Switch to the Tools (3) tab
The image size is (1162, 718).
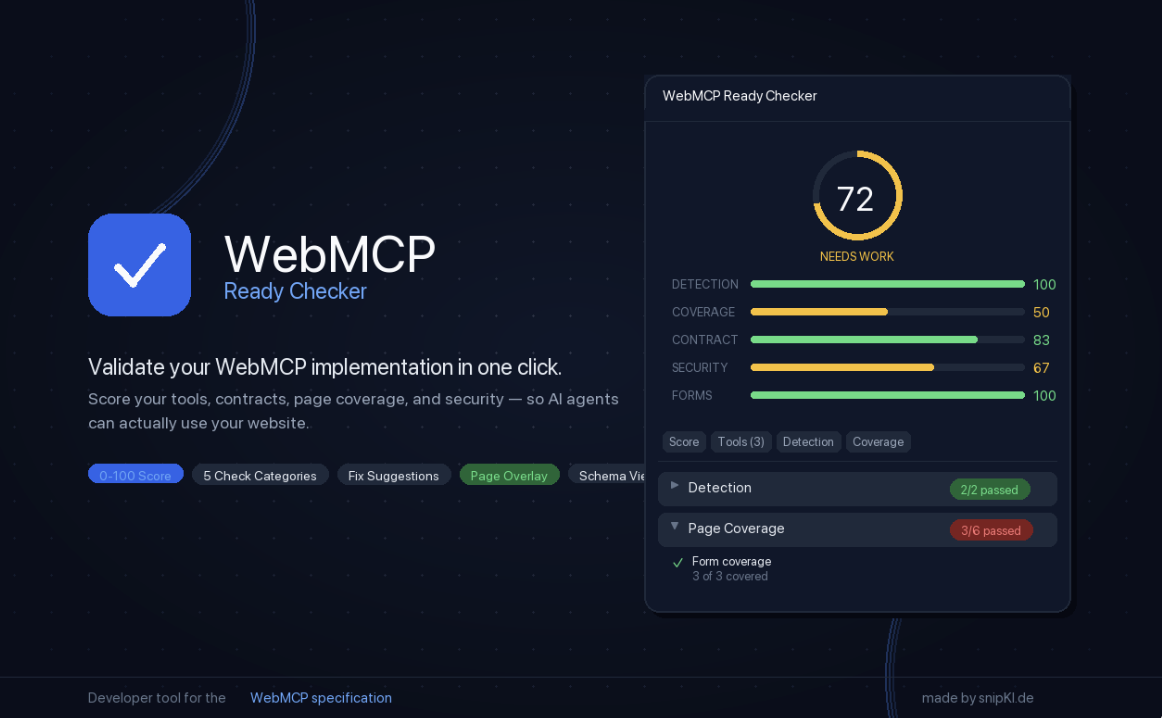(741, 442)
